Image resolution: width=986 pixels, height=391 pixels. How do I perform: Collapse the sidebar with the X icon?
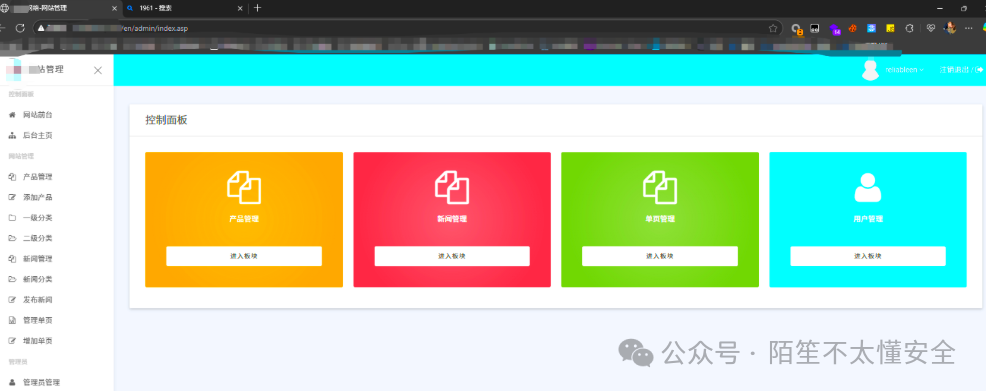(x=98, y=70)
